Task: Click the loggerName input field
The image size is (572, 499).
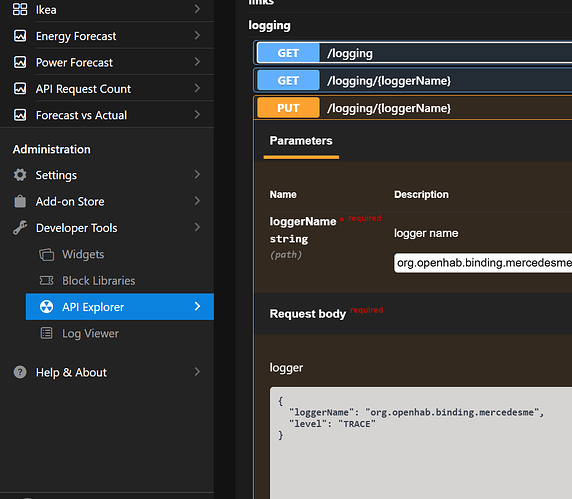Action: tap(483, 263)
